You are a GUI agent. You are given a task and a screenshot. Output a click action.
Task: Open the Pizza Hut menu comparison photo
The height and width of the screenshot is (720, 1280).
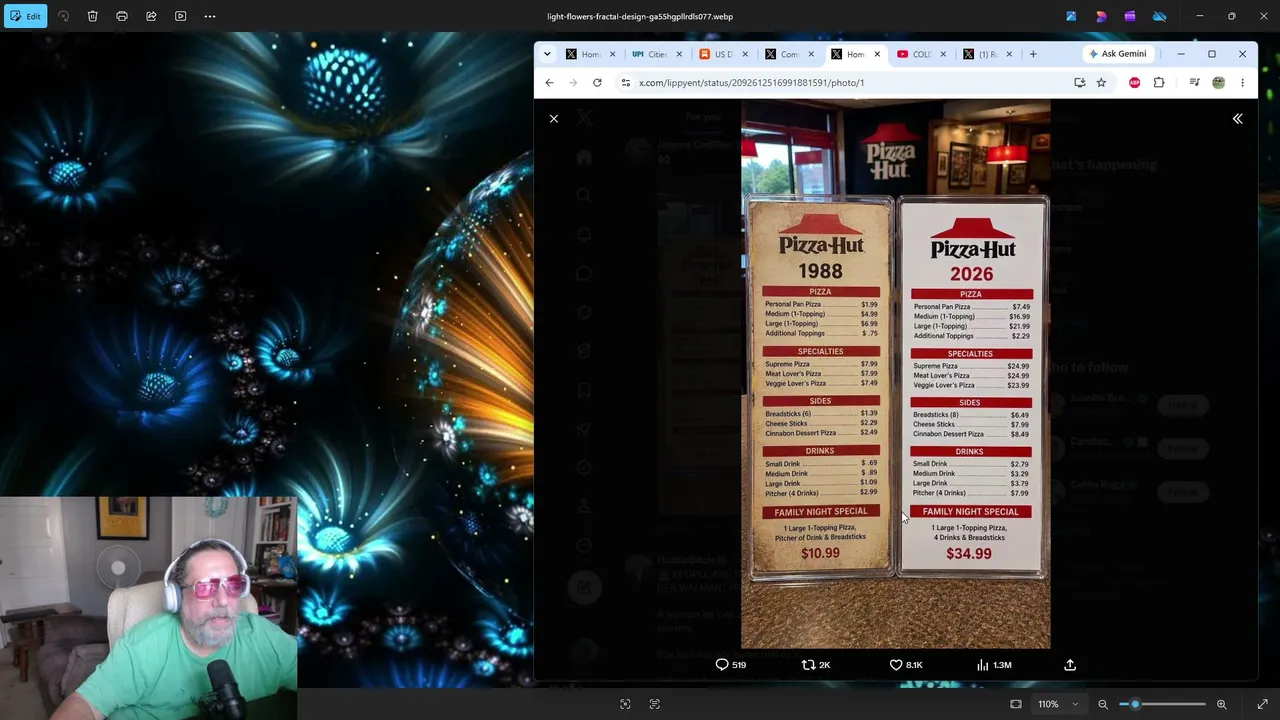point(896,374)
